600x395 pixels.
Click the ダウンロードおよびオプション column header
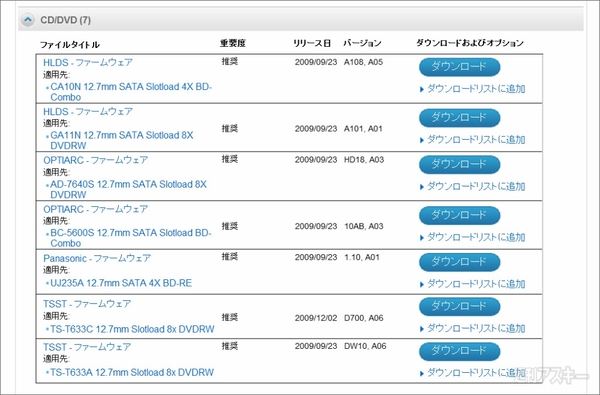point(470,43)
